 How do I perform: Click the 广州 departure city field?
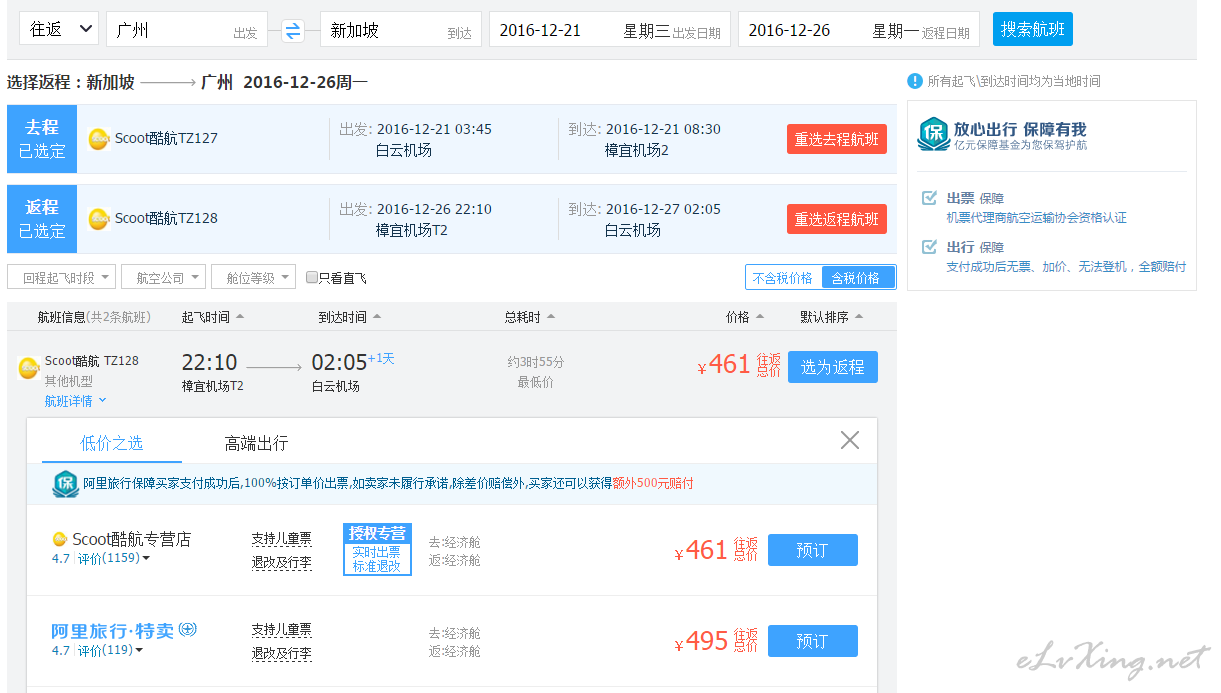(x=186, y=29)
